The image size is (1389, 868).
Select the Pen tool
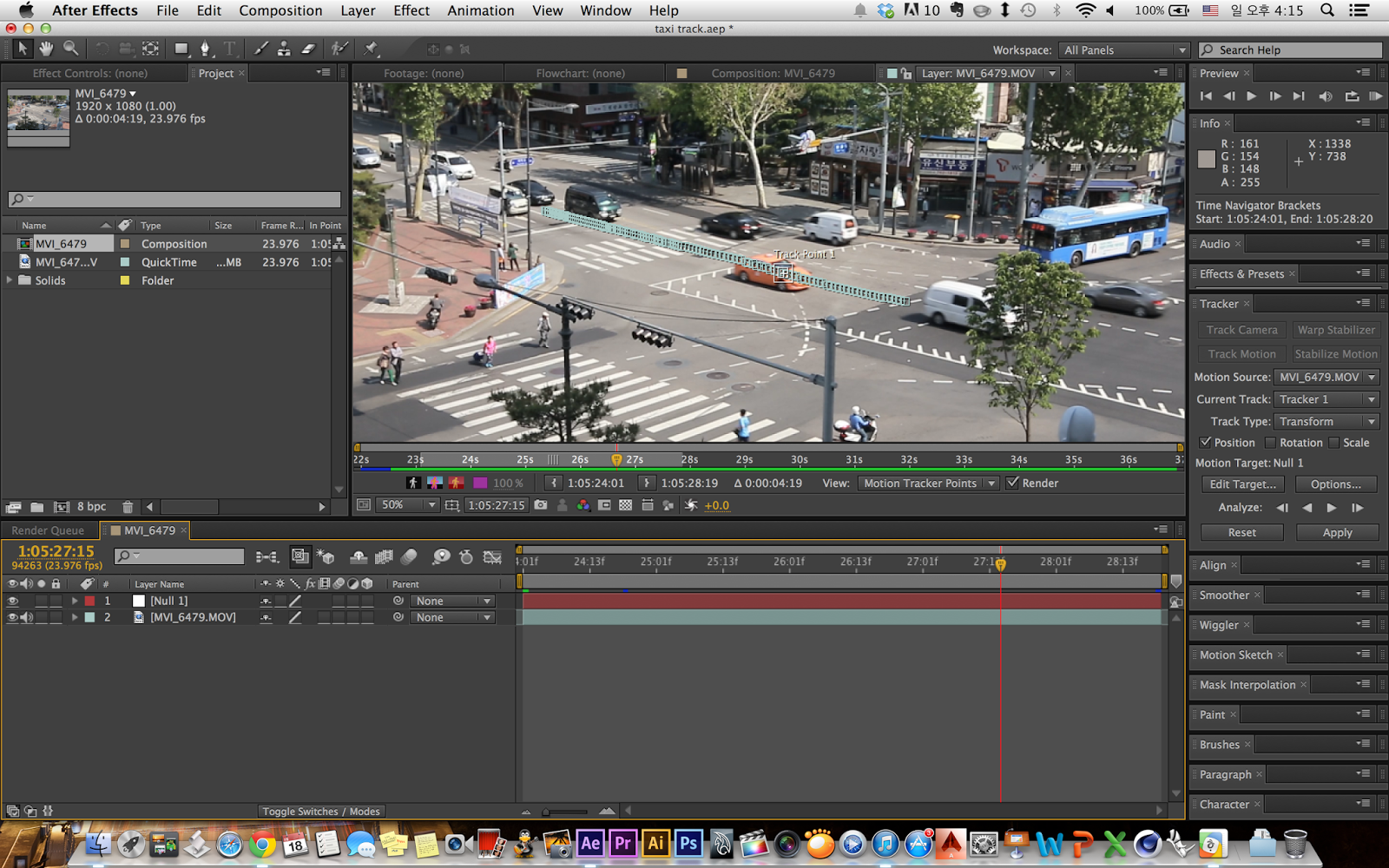pos(205,49)
